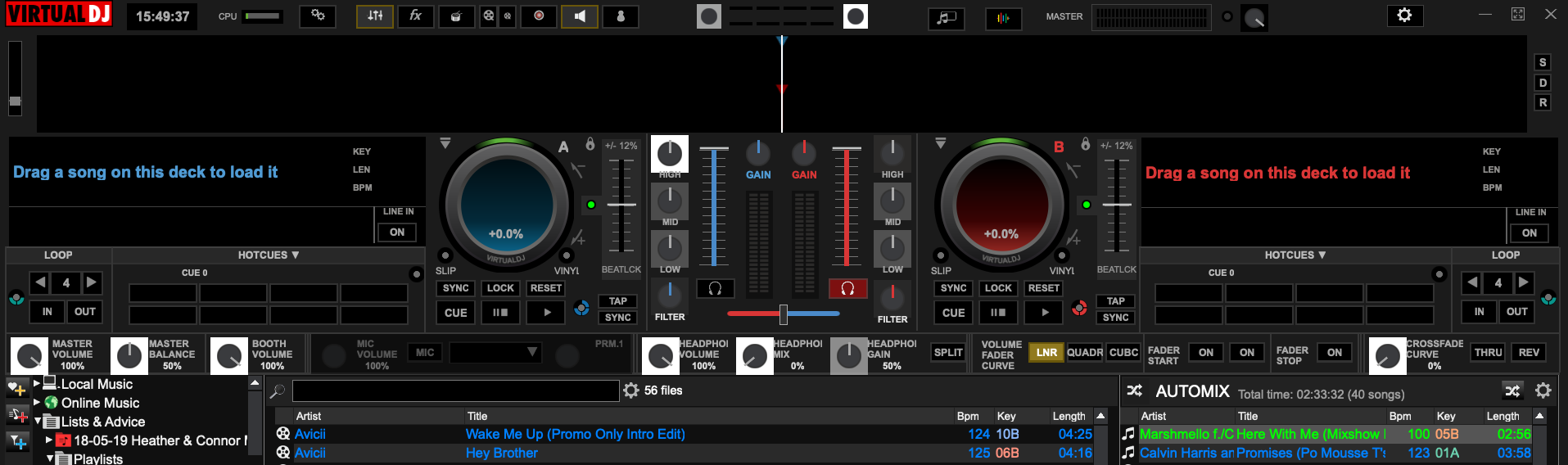Open the double-gear config icon near CPU
This screenshot has height=465, width=1568.
318,16
